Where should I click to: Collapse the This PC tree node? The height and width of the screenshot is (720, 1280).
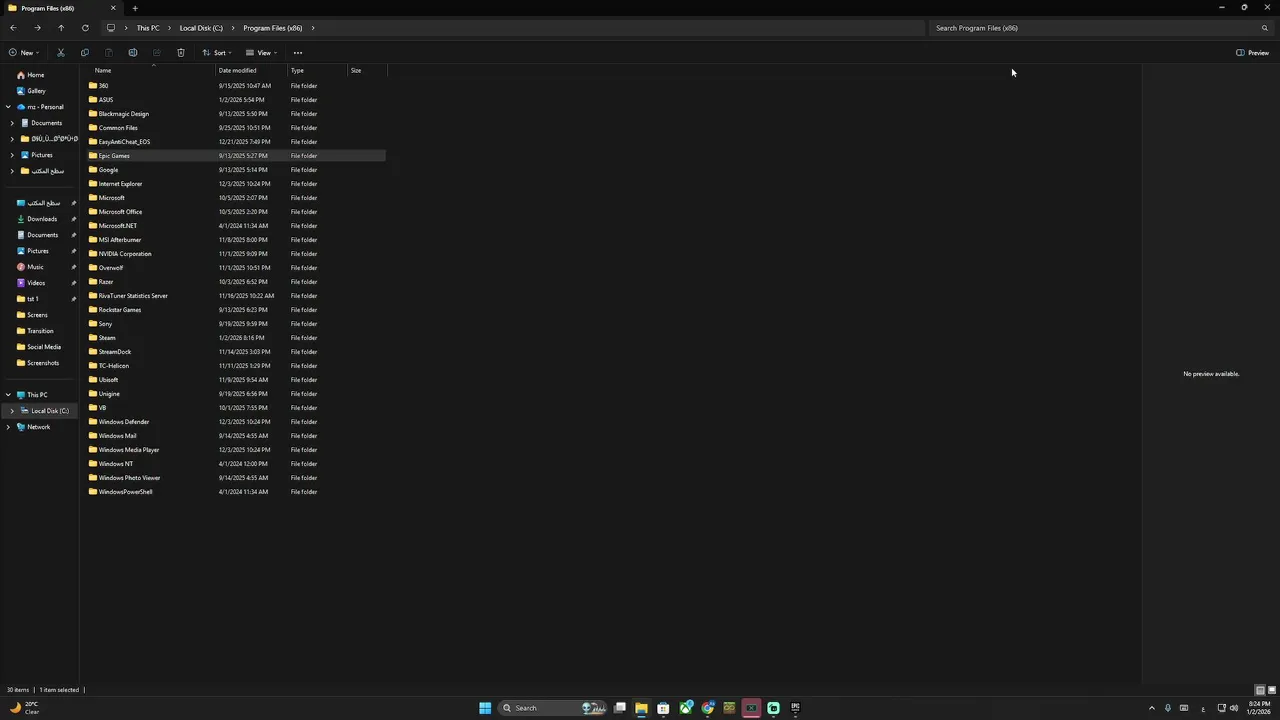click(8, 395)
